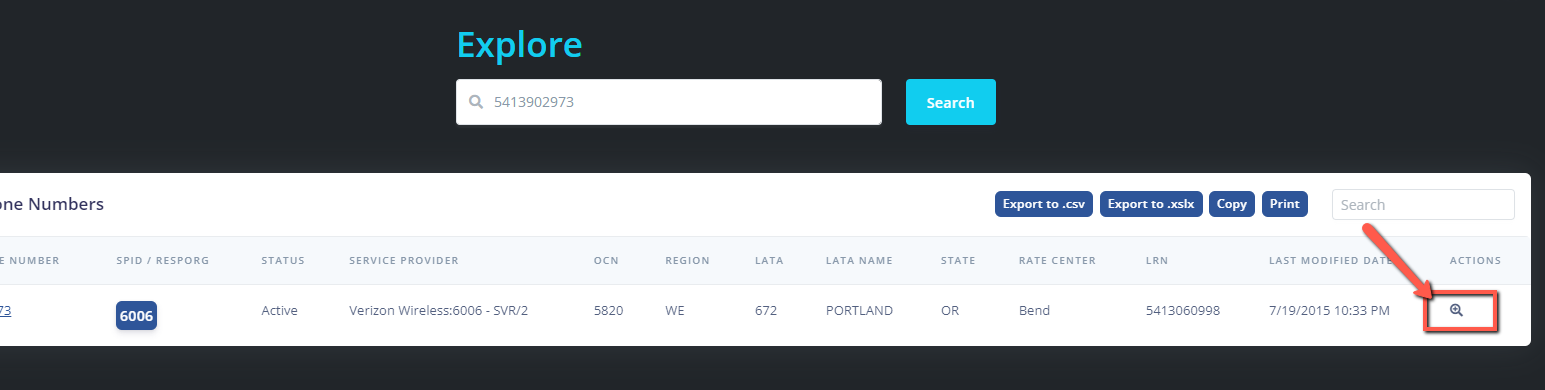The width and height of the screenshot is (1545, 390).
Task: Select LATA value 672
Action: [766, 310]
